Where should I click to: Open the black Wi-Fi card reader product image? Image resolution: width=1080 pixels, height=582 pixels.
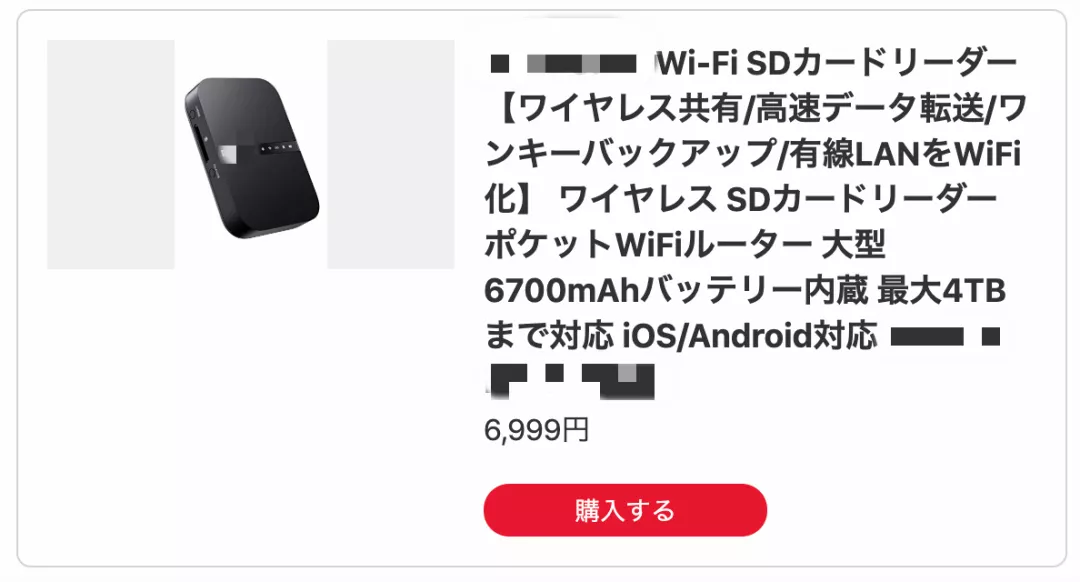[x=251, y=158]
